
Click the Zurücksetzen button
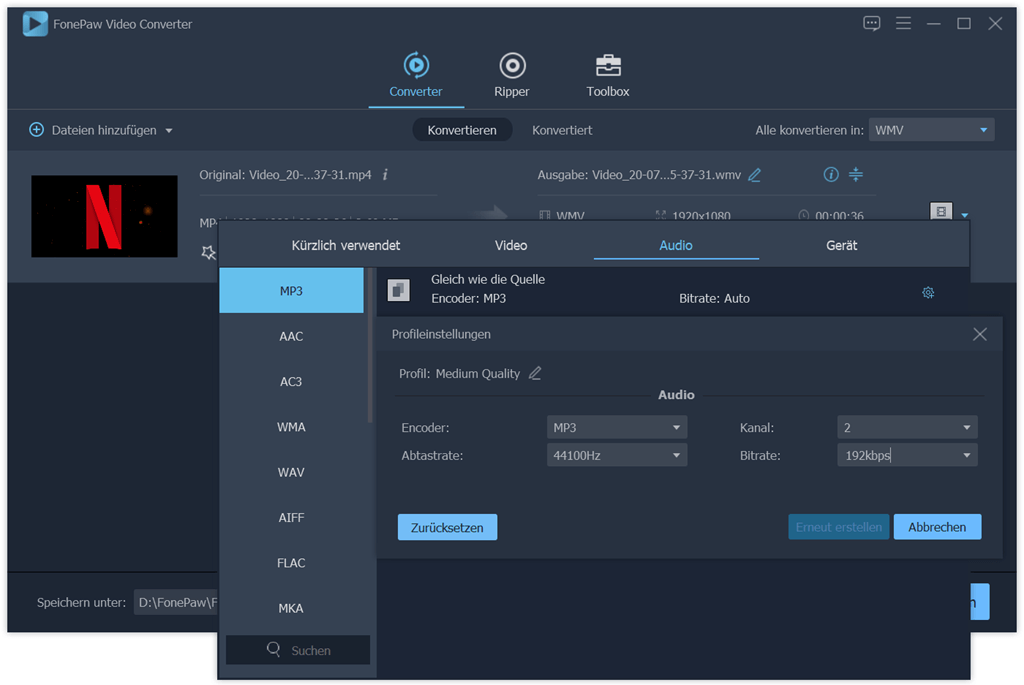click(447, 527)
